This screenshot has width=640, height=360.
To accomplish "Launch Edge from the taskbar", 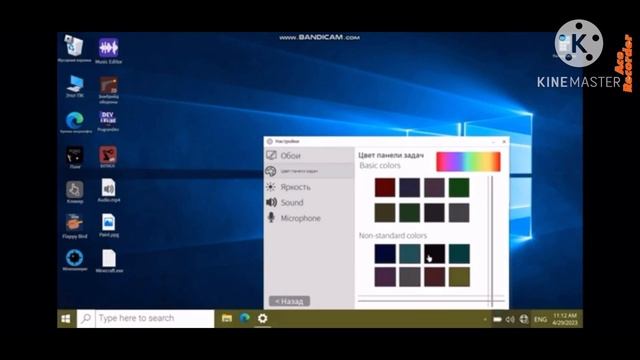I will pyautogui.click(x=244, y=318).
